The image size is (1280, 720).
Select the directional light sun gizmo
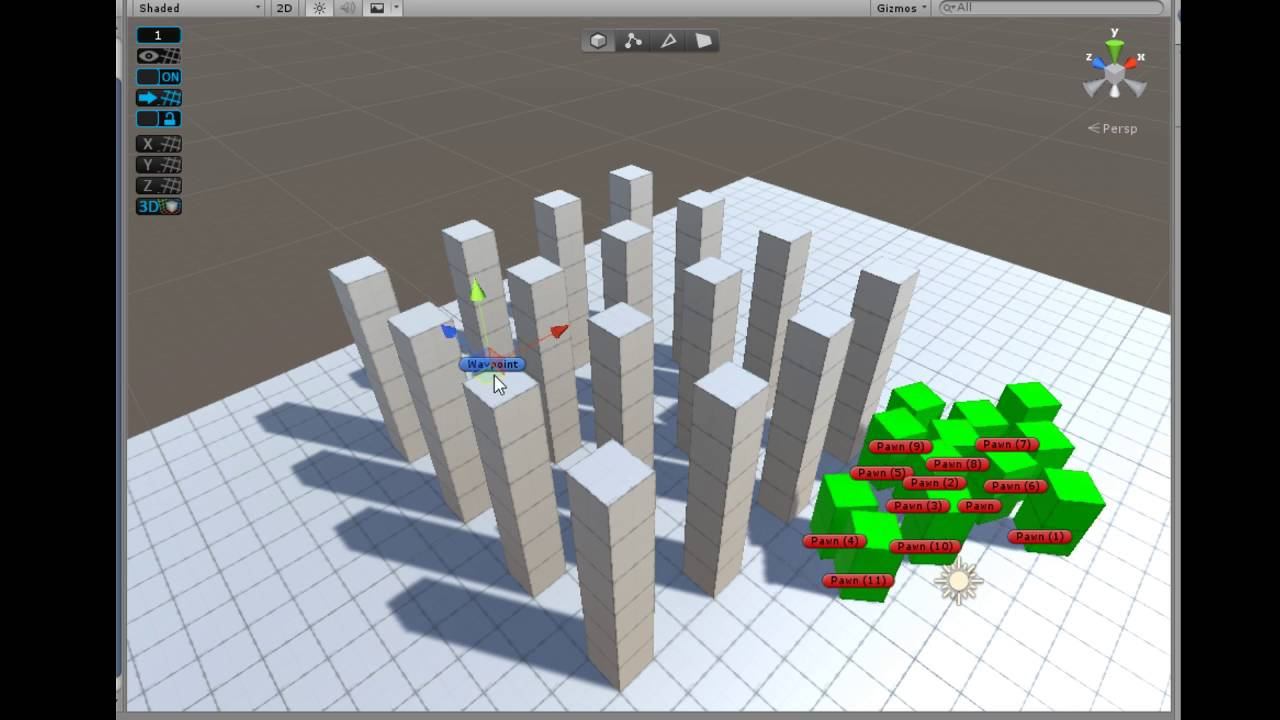click(959, 581)
